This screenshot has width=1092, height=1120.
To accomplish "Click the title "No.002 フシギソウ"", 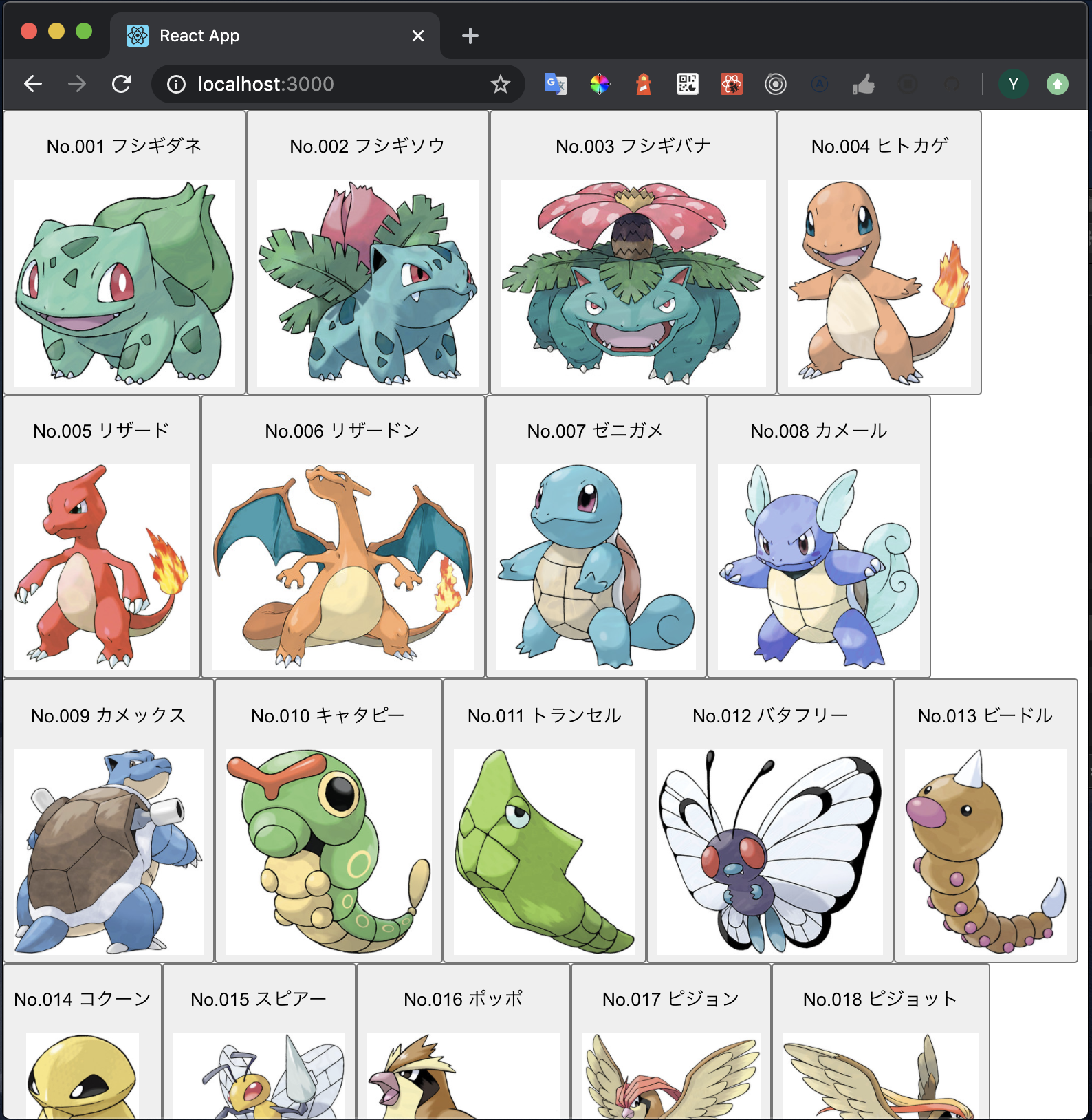I will [368, 146].
